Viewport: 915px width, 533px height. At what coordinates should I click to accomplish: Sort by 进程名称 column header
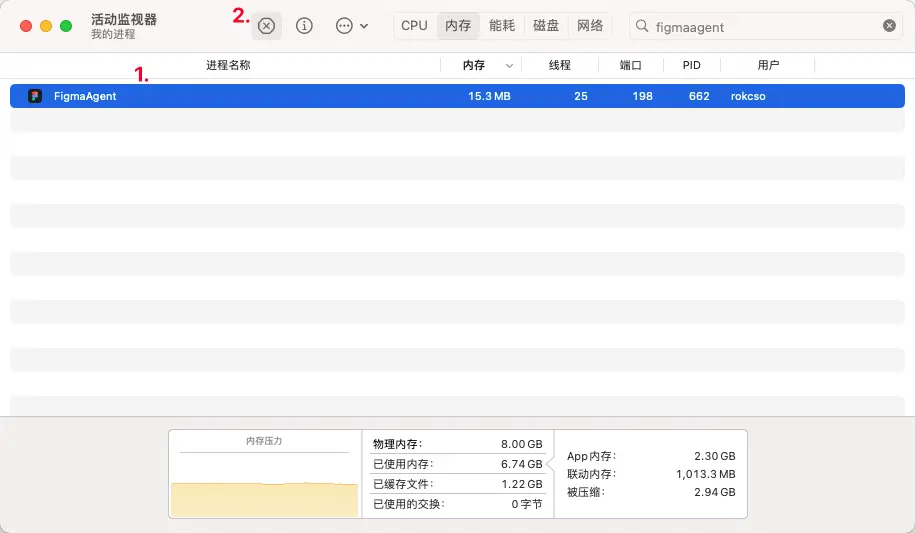228,65
